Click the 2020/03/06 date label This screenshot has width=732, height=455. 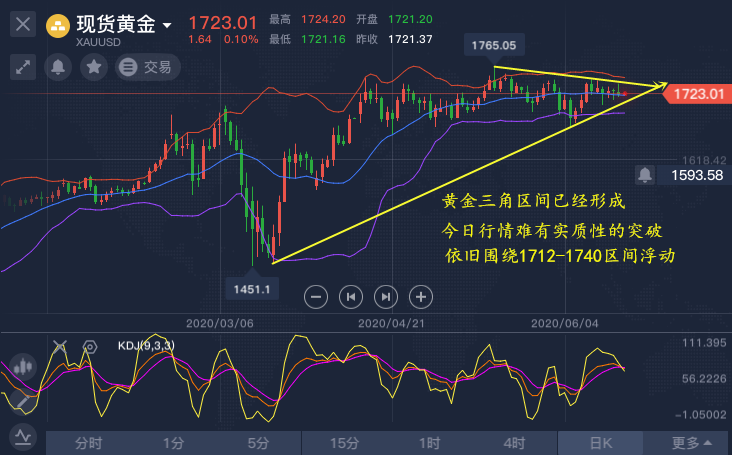tap(220, 323)
